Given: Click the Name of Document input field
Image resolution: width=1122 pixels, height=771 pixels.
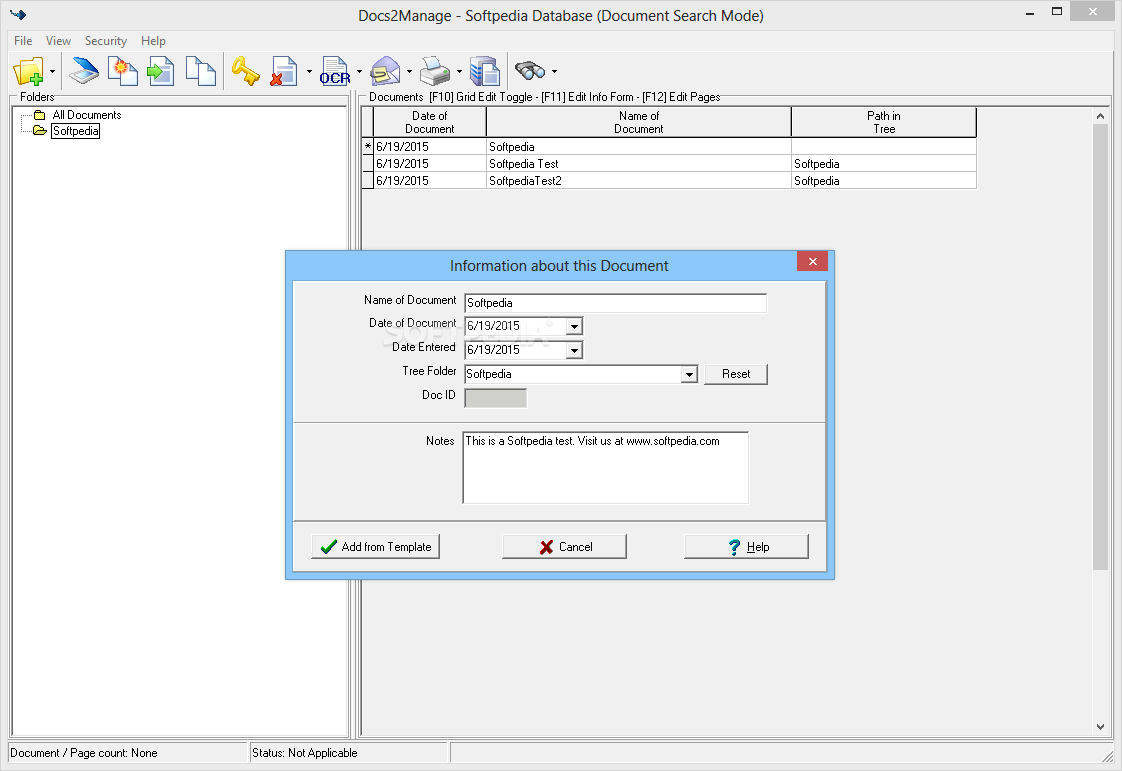Looking at the screenshot, I should pos(615,303).
